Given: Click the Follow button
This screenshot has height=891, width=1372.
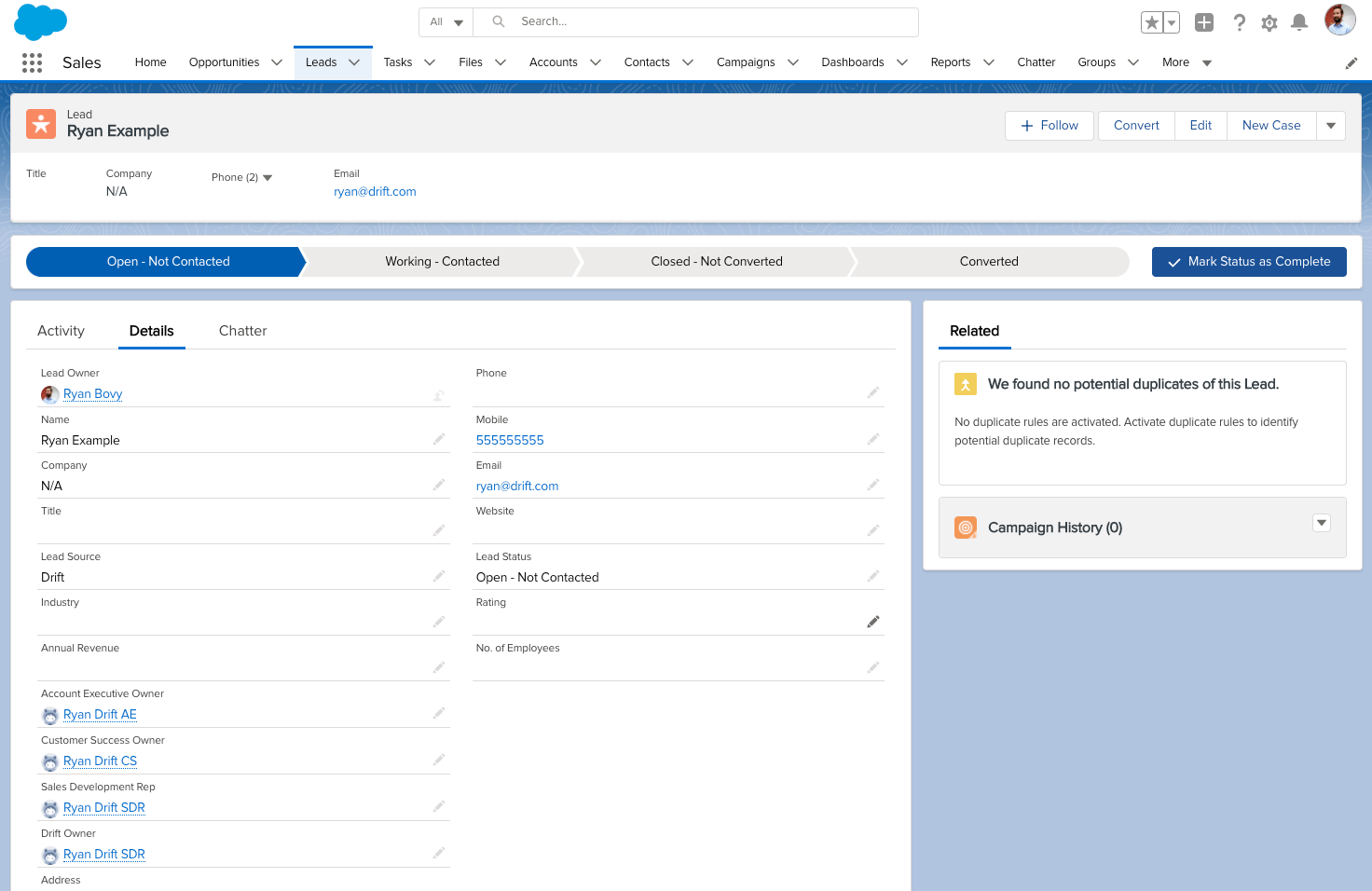Looking at the screenshot, I should [x=1050, y=126].
